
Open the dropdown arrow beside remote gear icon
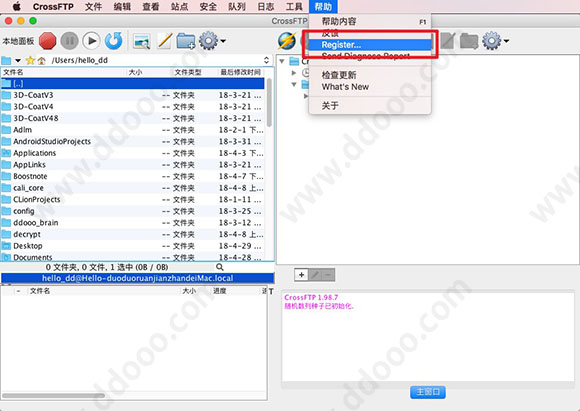(x=506, y=41)
